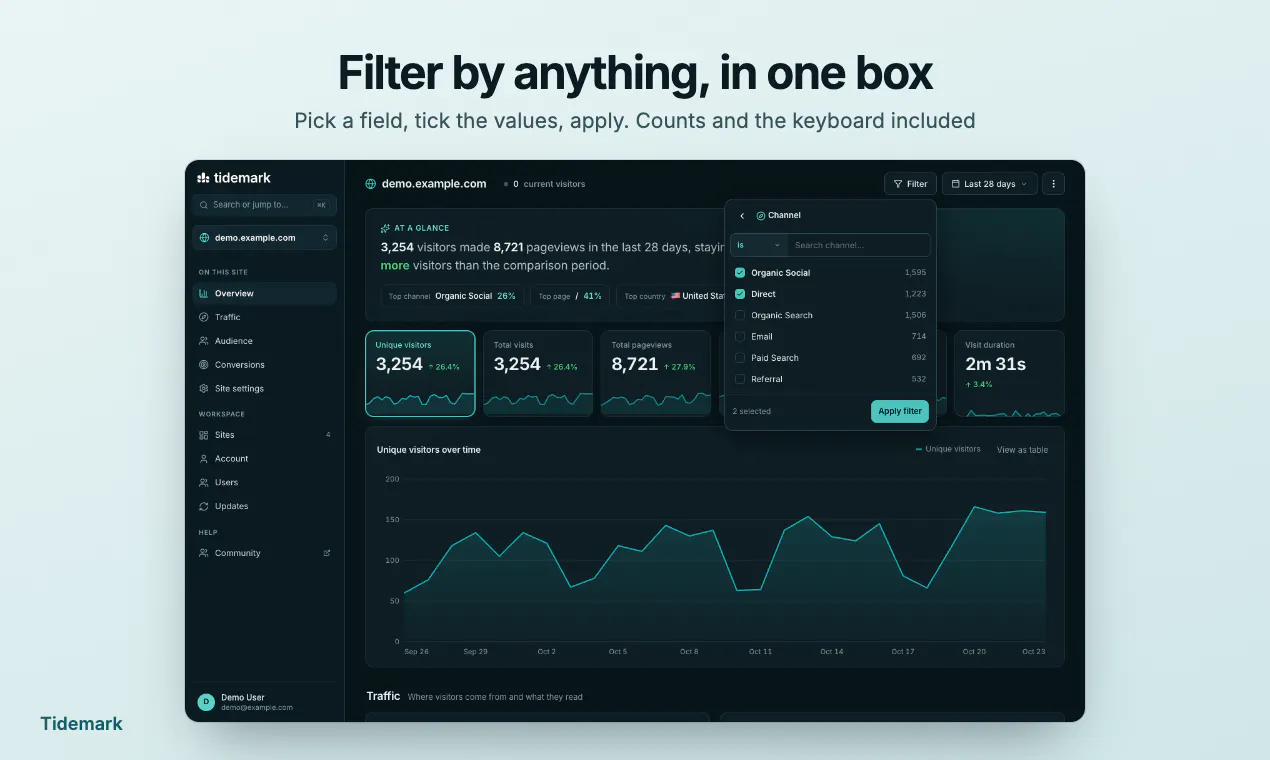
Task: Open the Overview page in the sidebar
Action: [x=265, y=293]
